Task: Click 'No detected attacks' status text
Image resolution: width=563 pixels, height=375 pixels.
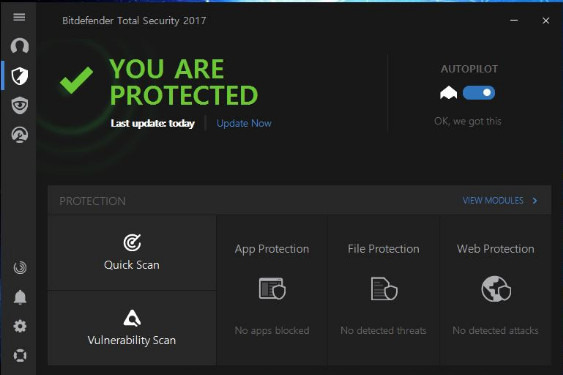Action: (x=495, y=330)
